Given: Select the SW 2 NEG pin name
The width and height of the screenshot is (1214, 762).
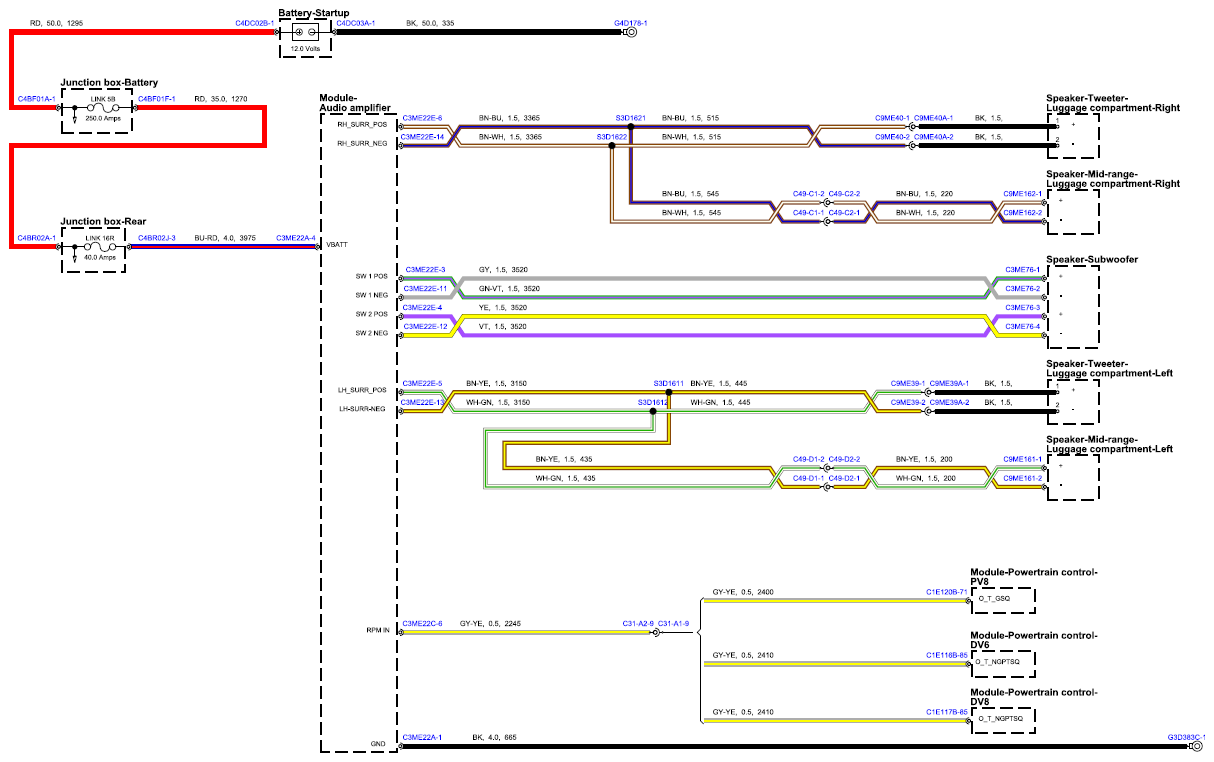Looking at the screenshot, I should coord(372,333).
